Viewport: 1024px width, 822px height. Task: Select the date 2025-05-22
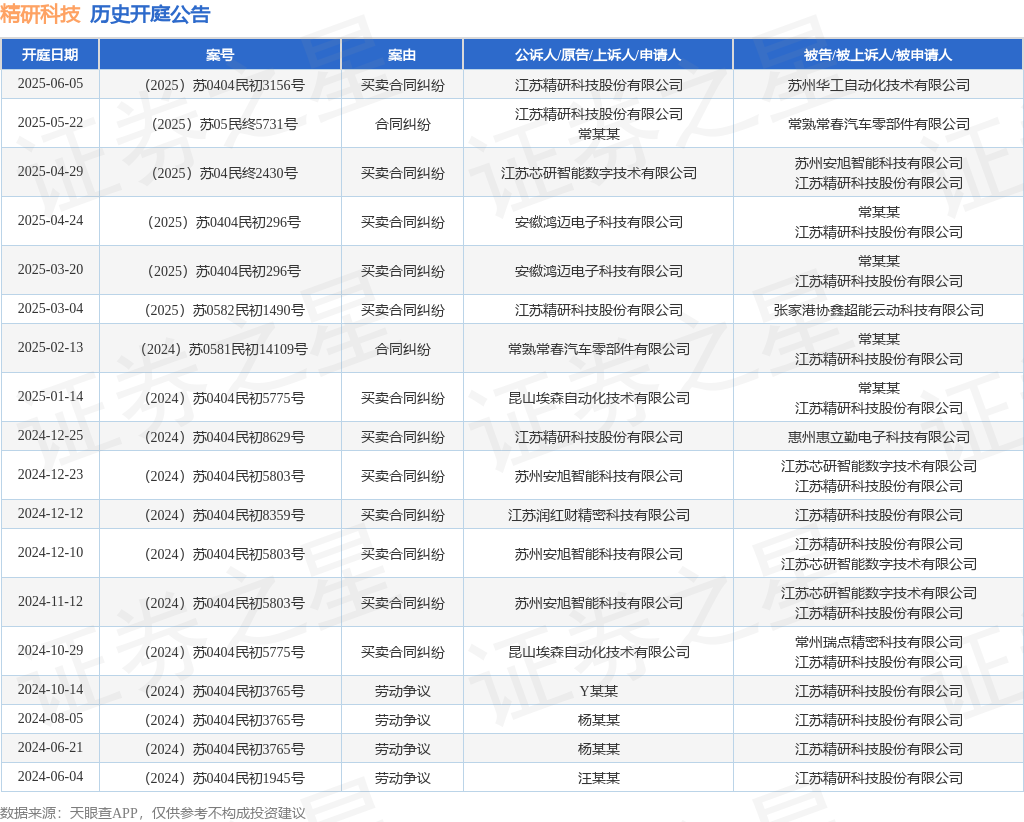50,123
